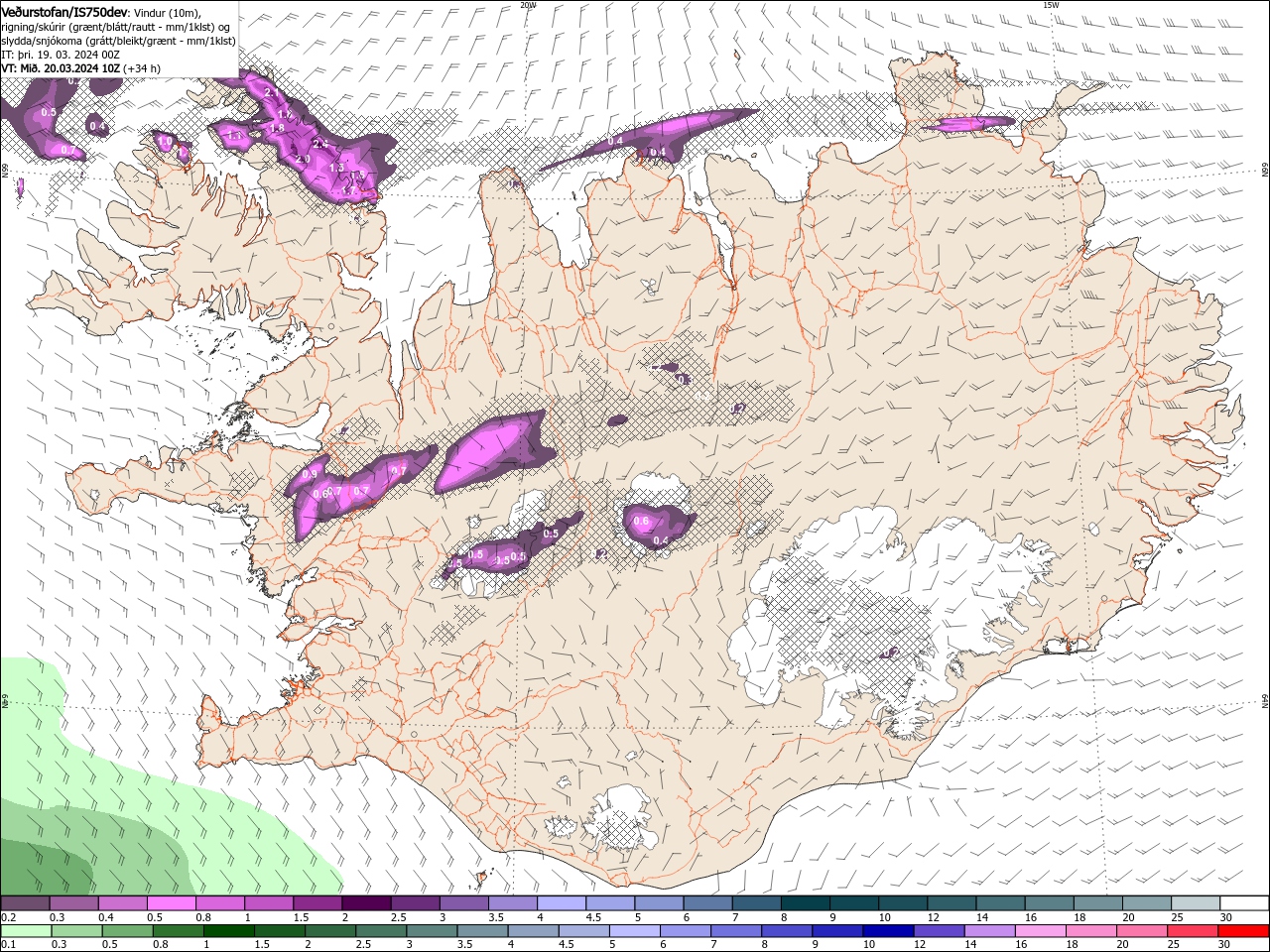The image size is (1270, 952).
Task: Click the 1.0 snowfall value on the map
Action: tap(166, 143)
